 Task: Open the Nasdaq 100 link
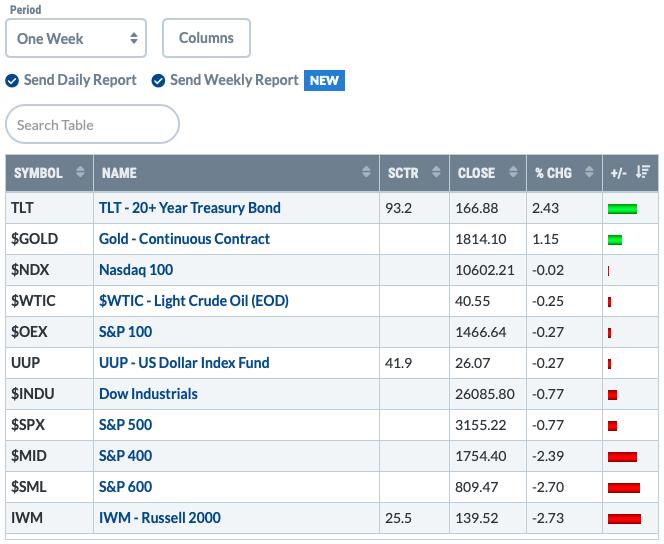tap(136, 270)
